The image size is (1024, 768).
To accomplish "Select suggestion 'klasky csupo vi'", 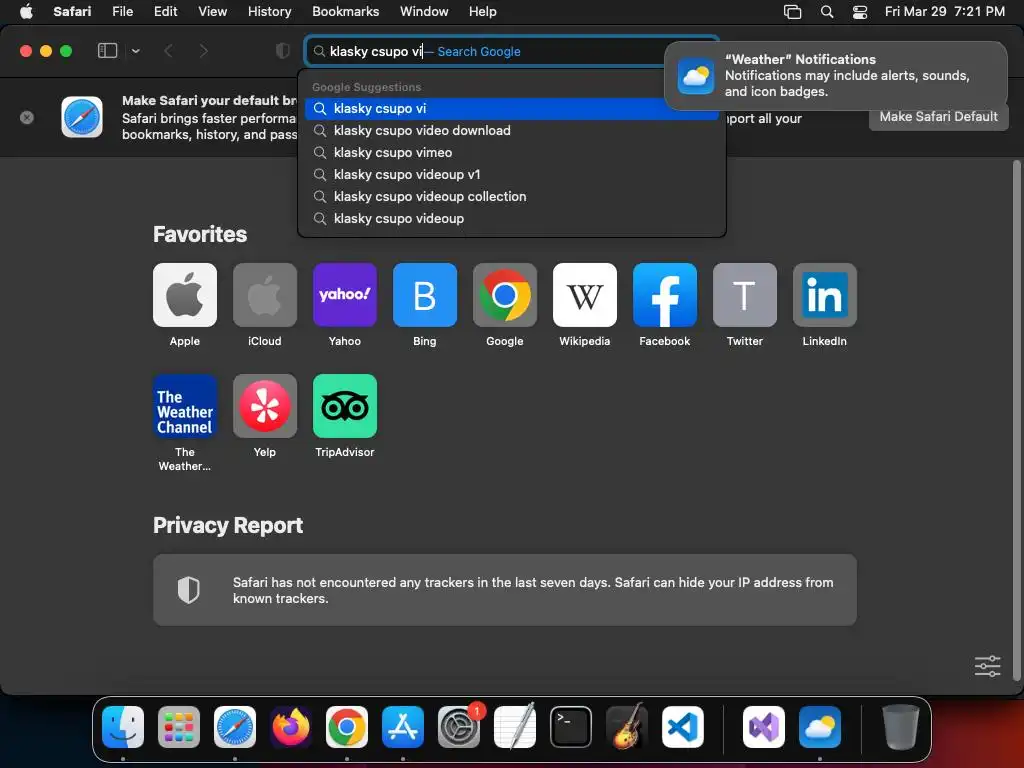I will [511, 108].
